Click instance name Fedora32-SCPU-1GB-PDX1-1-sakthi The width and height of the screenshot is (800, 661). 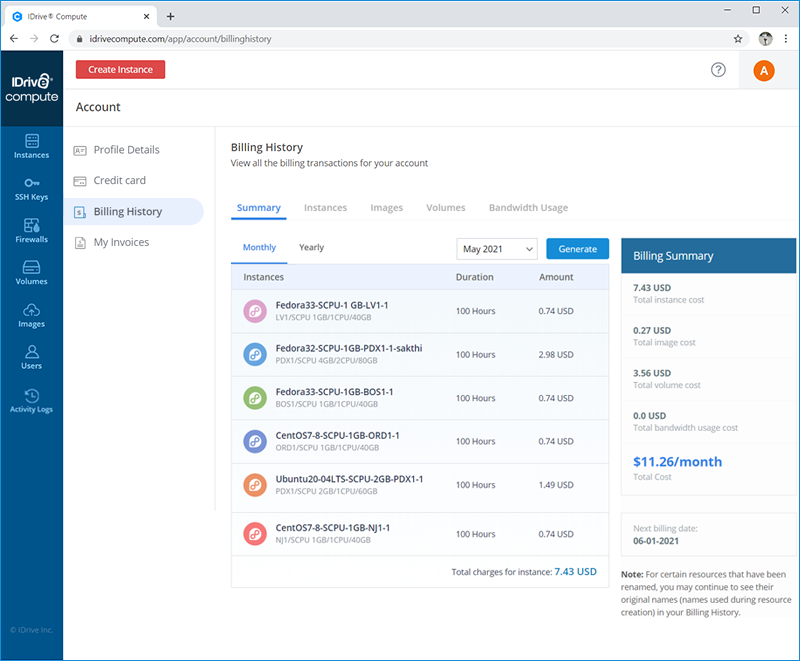[349, 348]
